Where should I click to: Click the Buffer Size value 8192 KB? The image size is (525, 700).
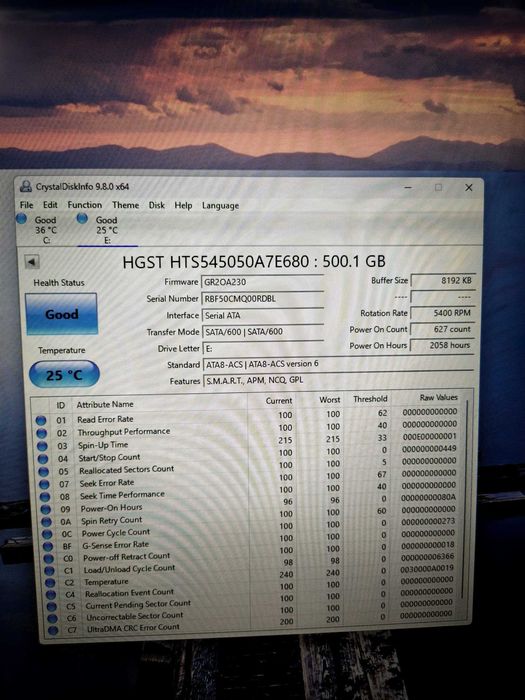click(x=442, y=281)
